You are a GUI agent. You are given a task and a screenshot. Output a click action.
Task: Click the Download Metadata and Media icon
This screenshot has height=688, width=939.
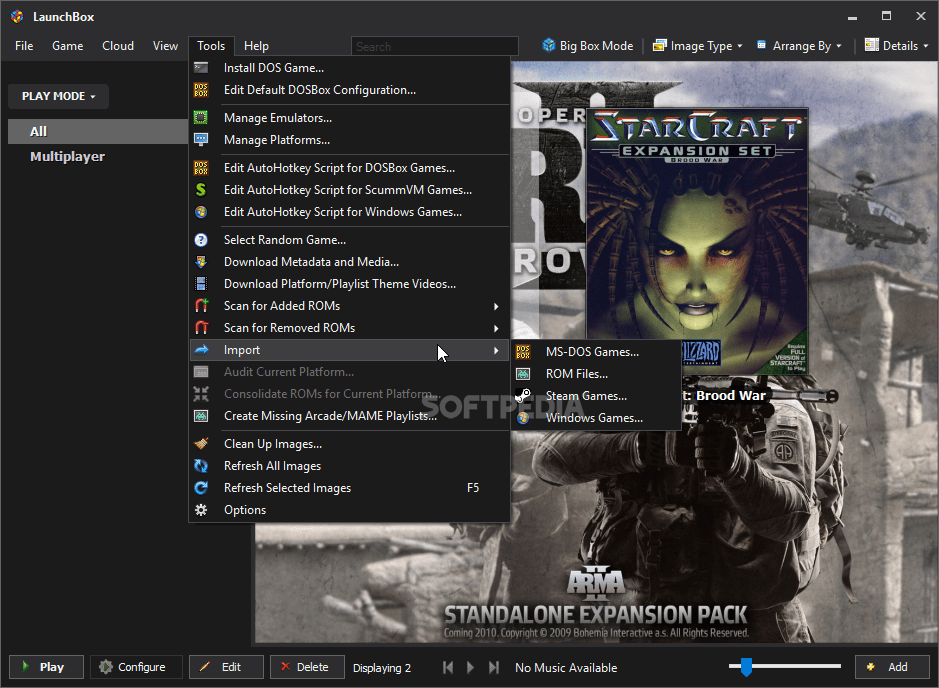[x=201, y=262]
